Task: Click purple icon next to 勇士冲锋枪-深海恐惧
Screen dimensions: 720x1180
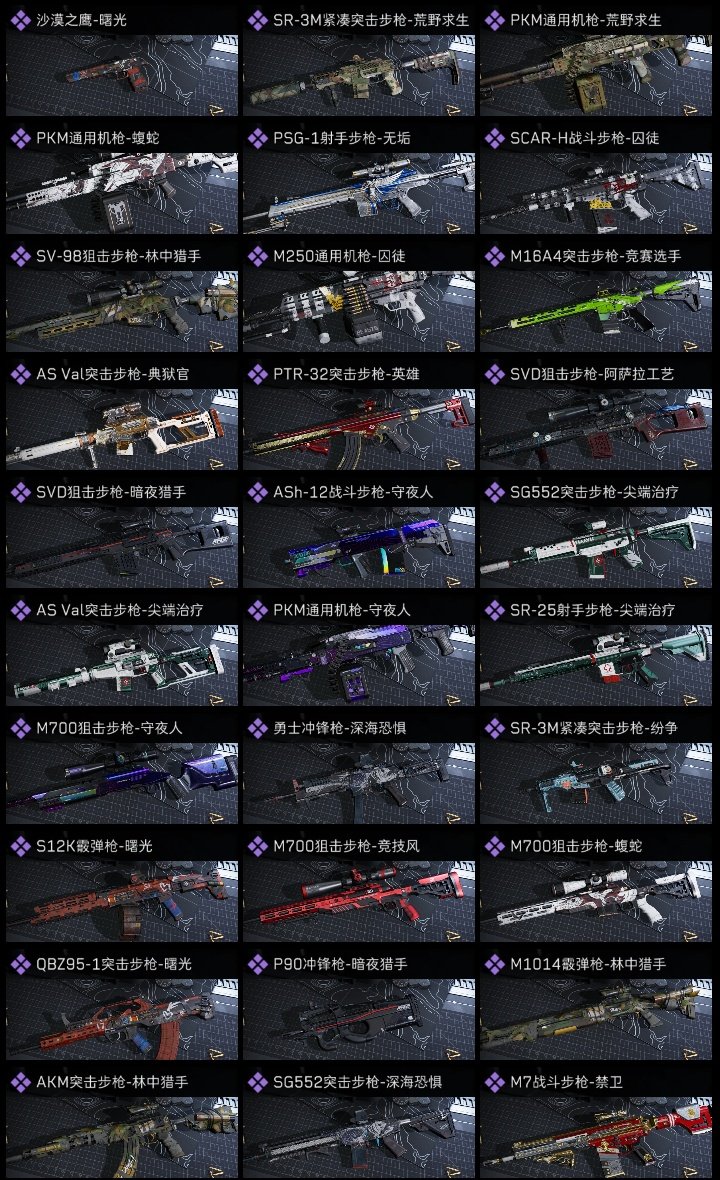Action: [258, 728]
